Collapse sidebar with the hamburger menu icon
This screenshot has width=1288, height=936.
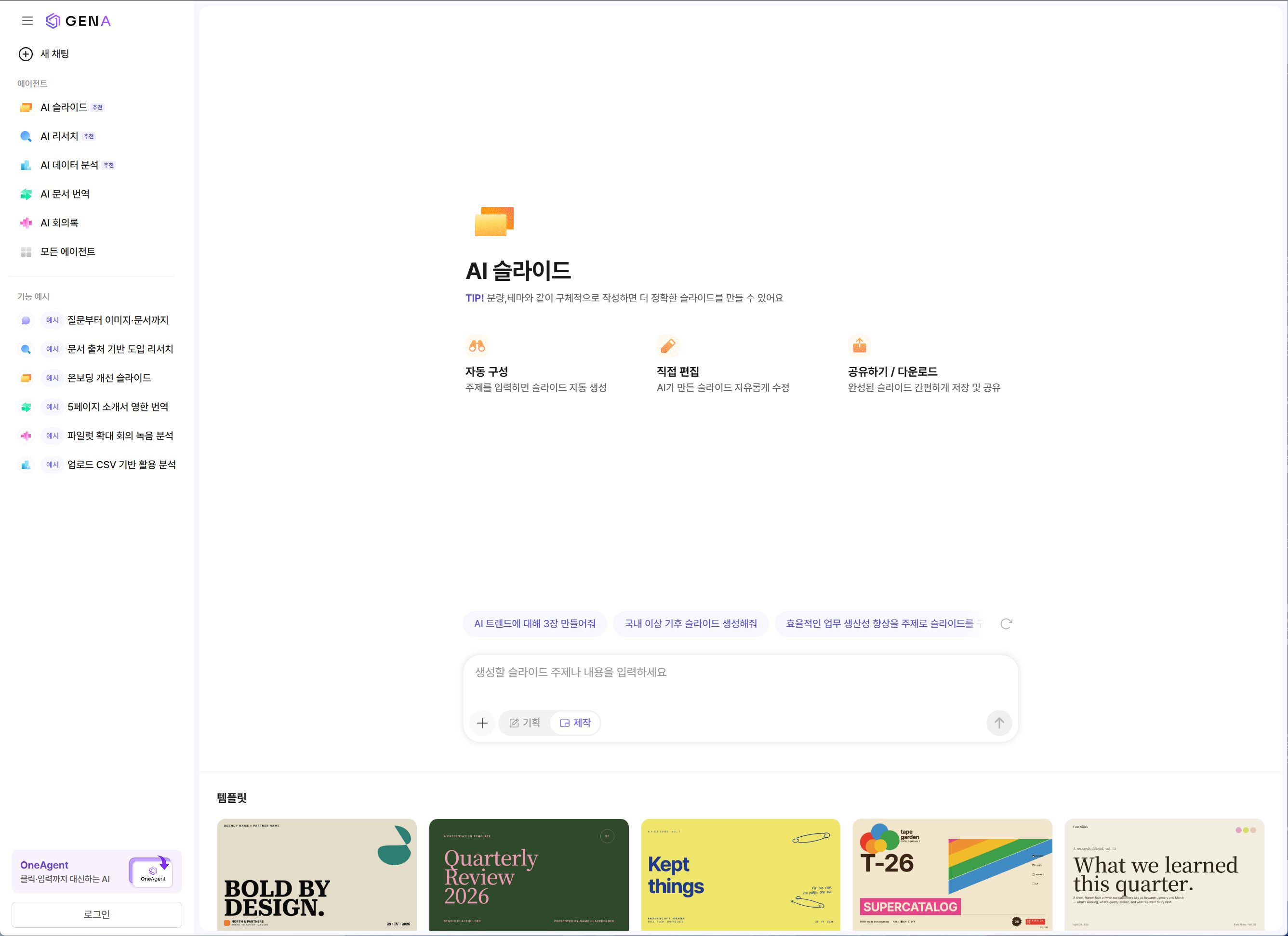[x=27, y=21]
